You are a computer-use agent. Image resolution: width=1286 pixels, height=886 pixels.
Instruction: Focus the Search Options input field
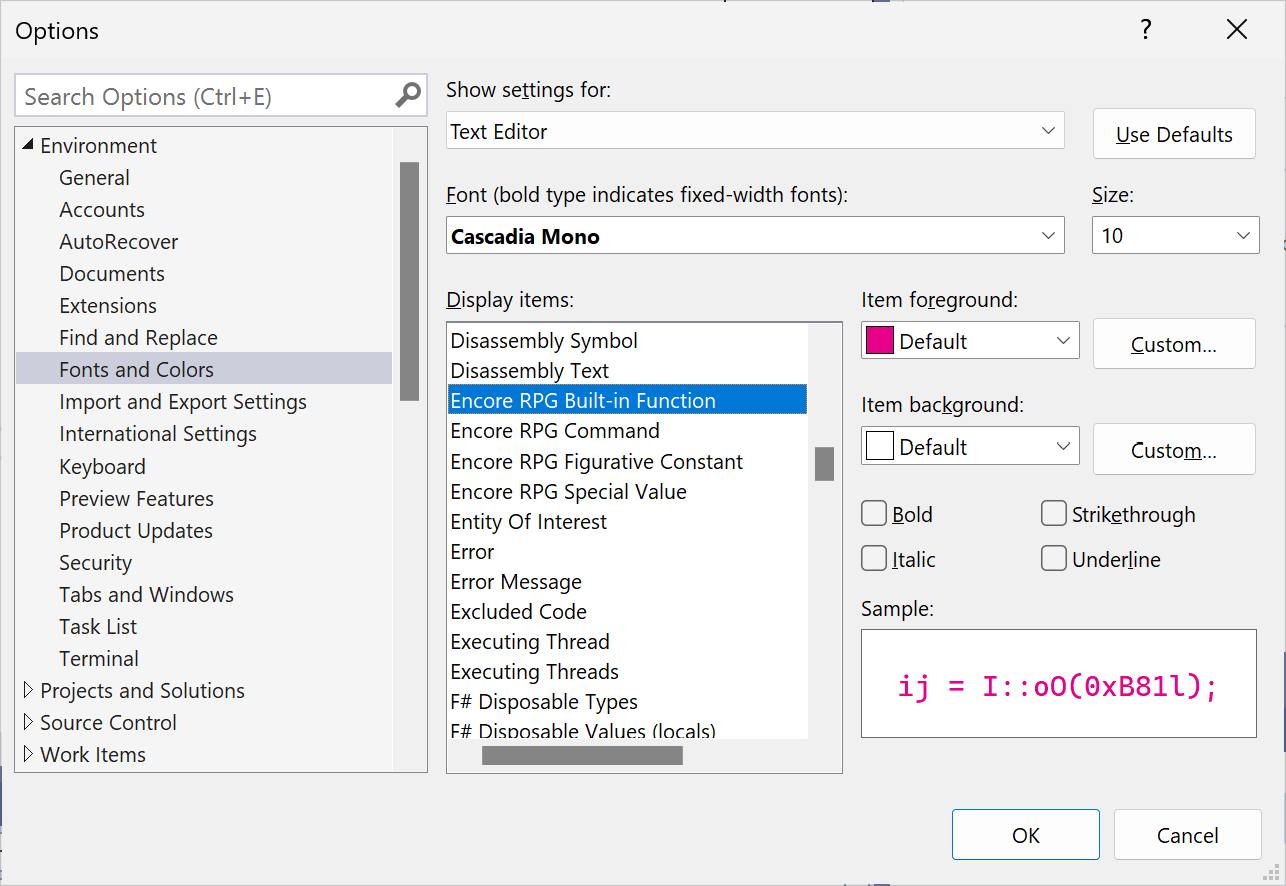pos(205,97)
